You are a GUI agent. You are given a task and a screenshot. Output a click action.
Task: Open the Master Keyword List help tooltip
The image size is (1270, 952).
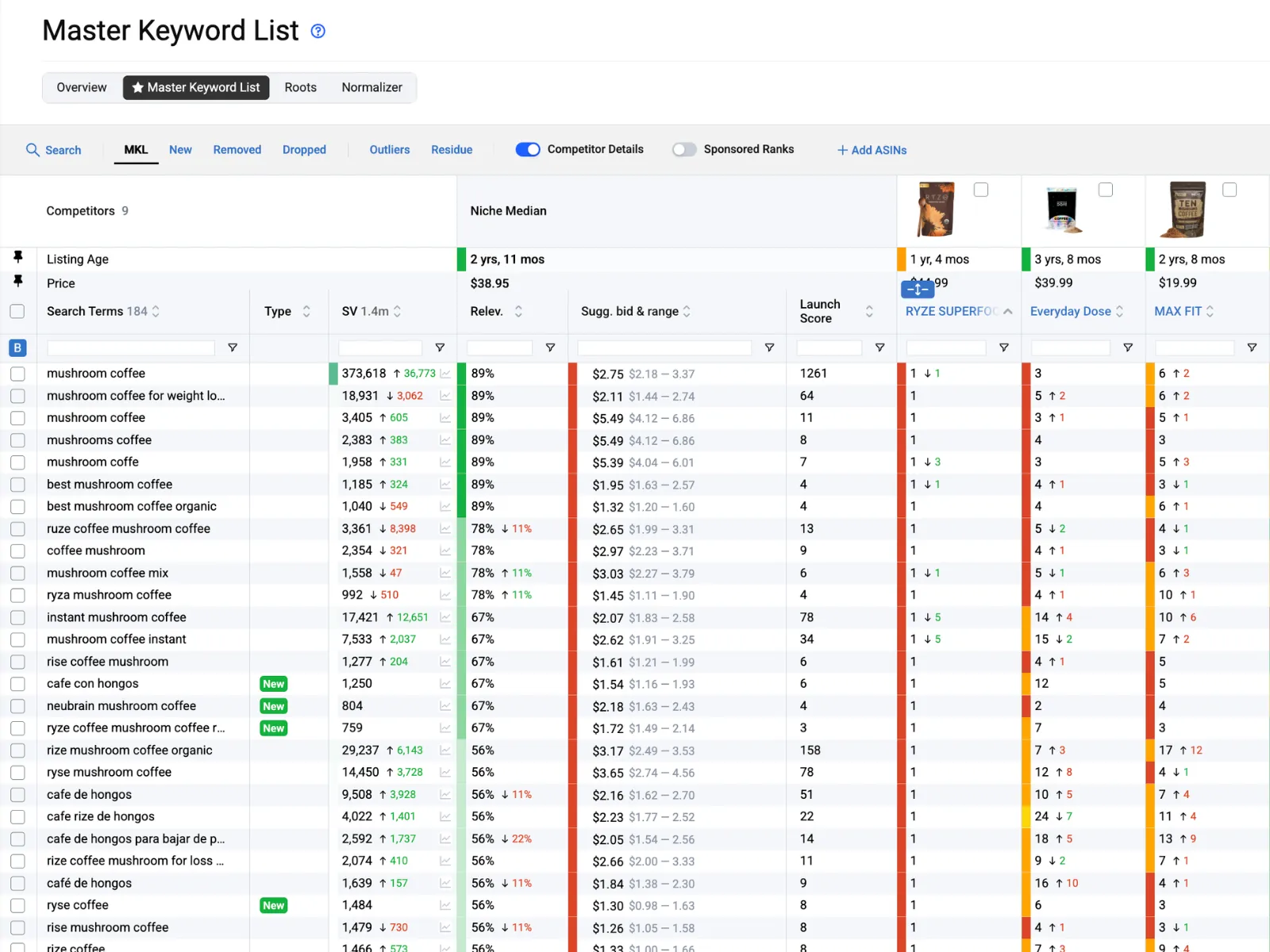pos(317,31)
